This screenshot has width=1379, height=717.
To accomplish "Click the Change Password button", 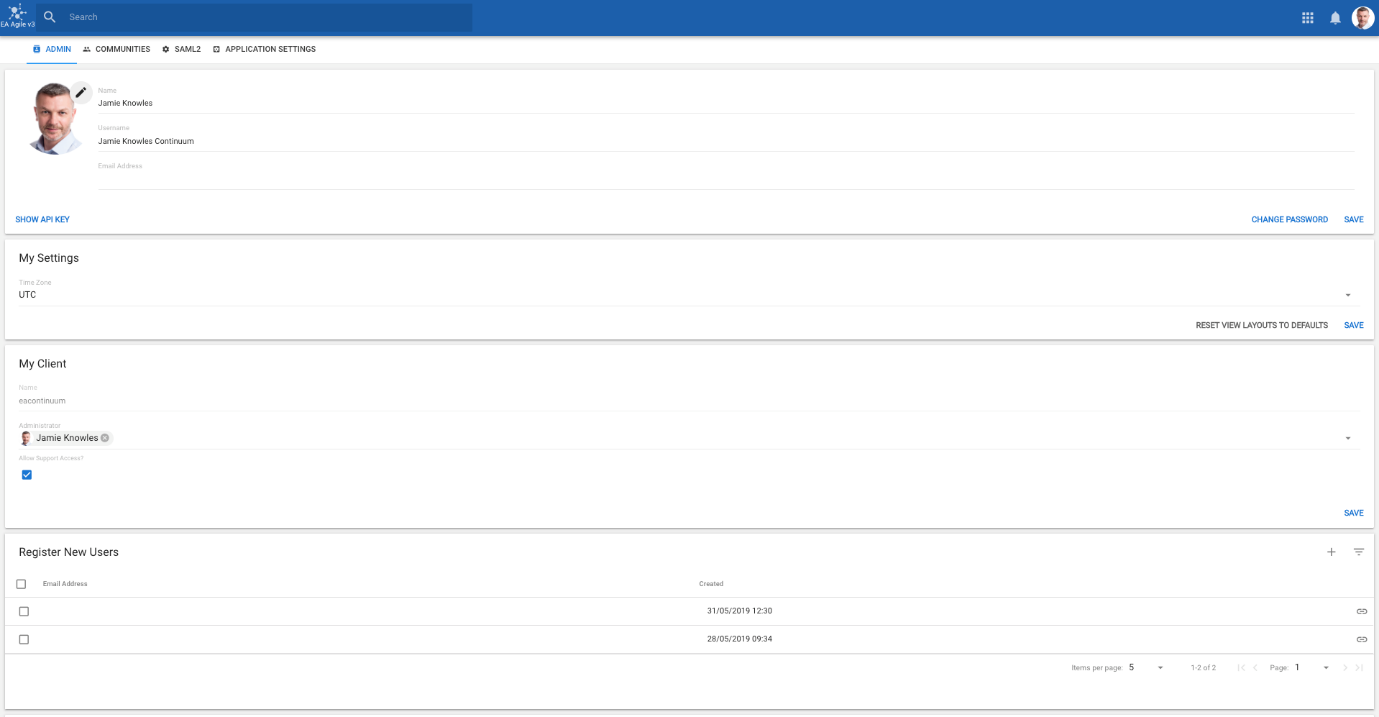I will [1290, 220].
